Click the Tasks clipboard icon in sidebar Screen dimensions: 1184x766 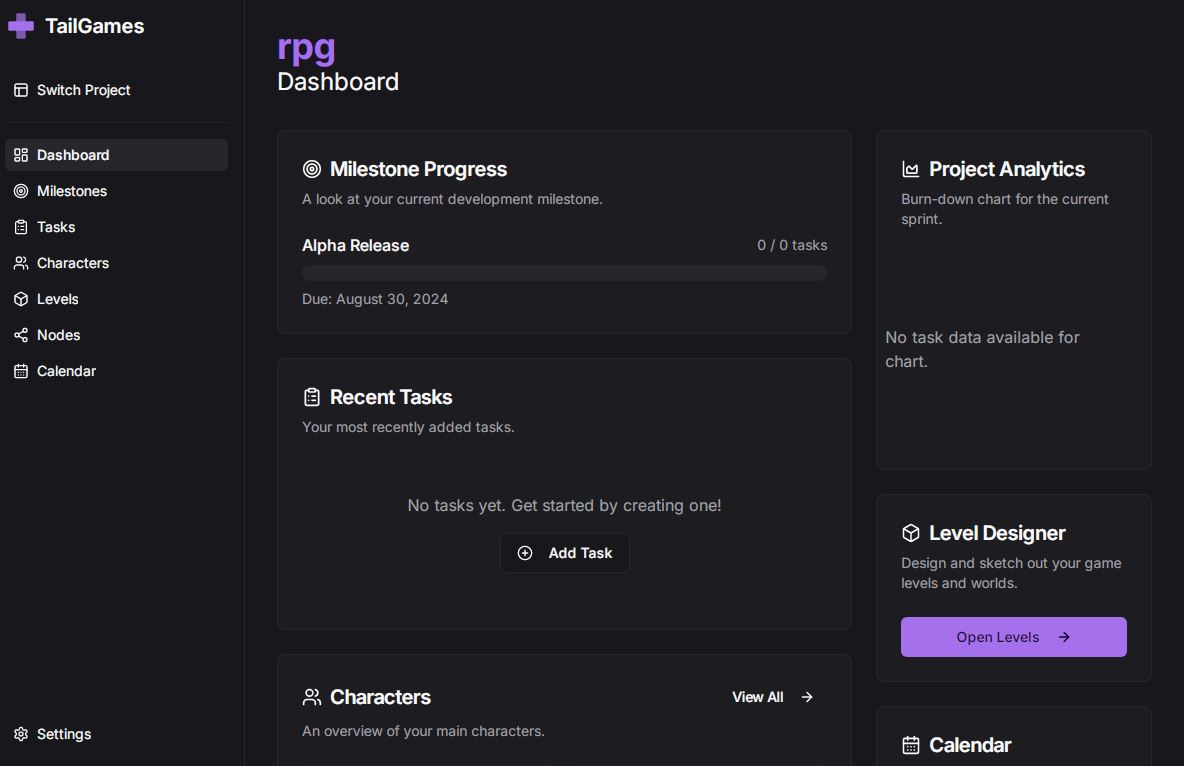[21, 227]
